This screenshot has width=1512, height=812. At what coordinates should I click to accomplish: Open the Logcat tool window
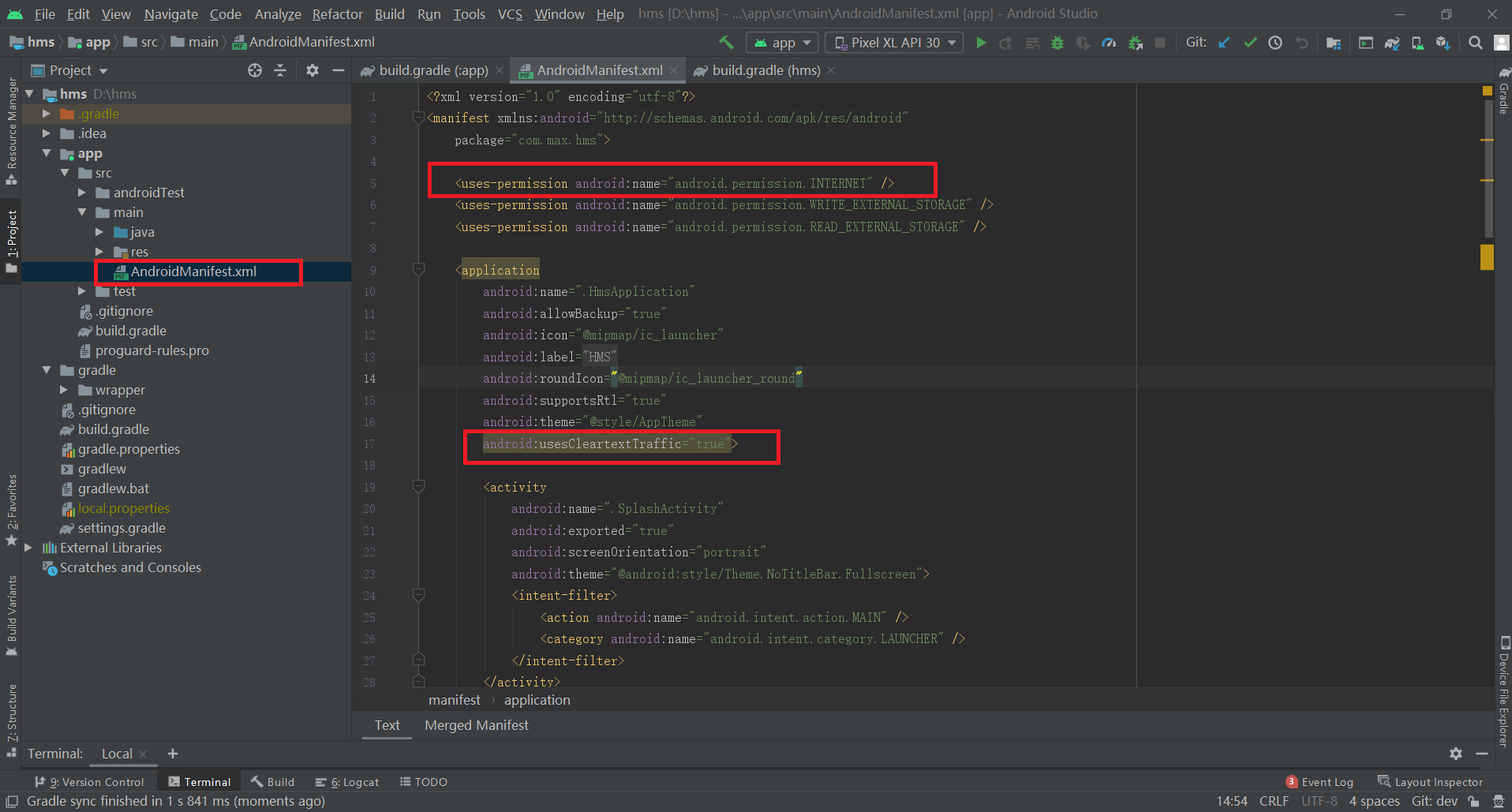pyautogui.click(x=347, y=782)
